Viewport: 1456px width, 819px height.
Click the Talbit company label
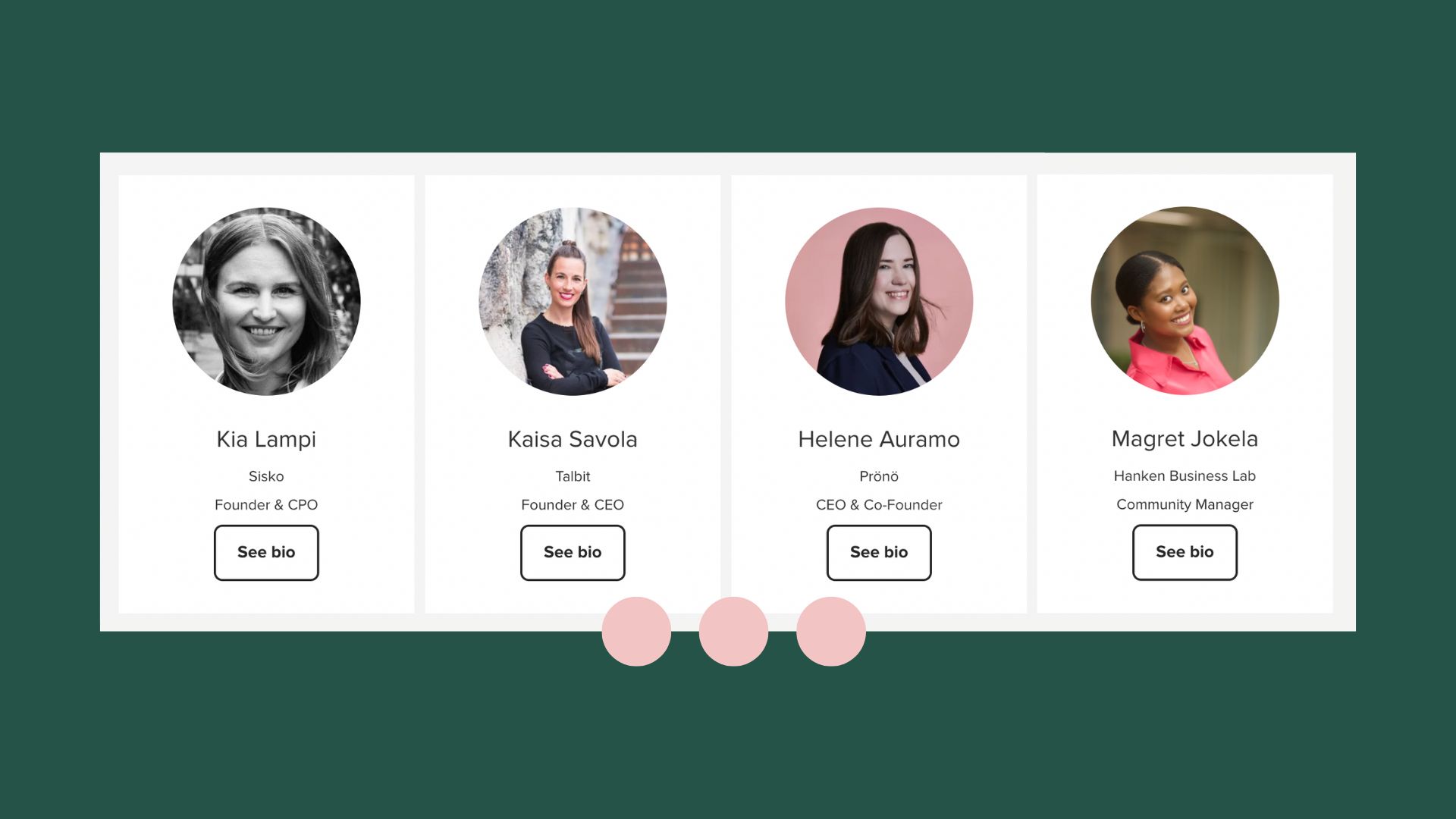pos(573,476)
